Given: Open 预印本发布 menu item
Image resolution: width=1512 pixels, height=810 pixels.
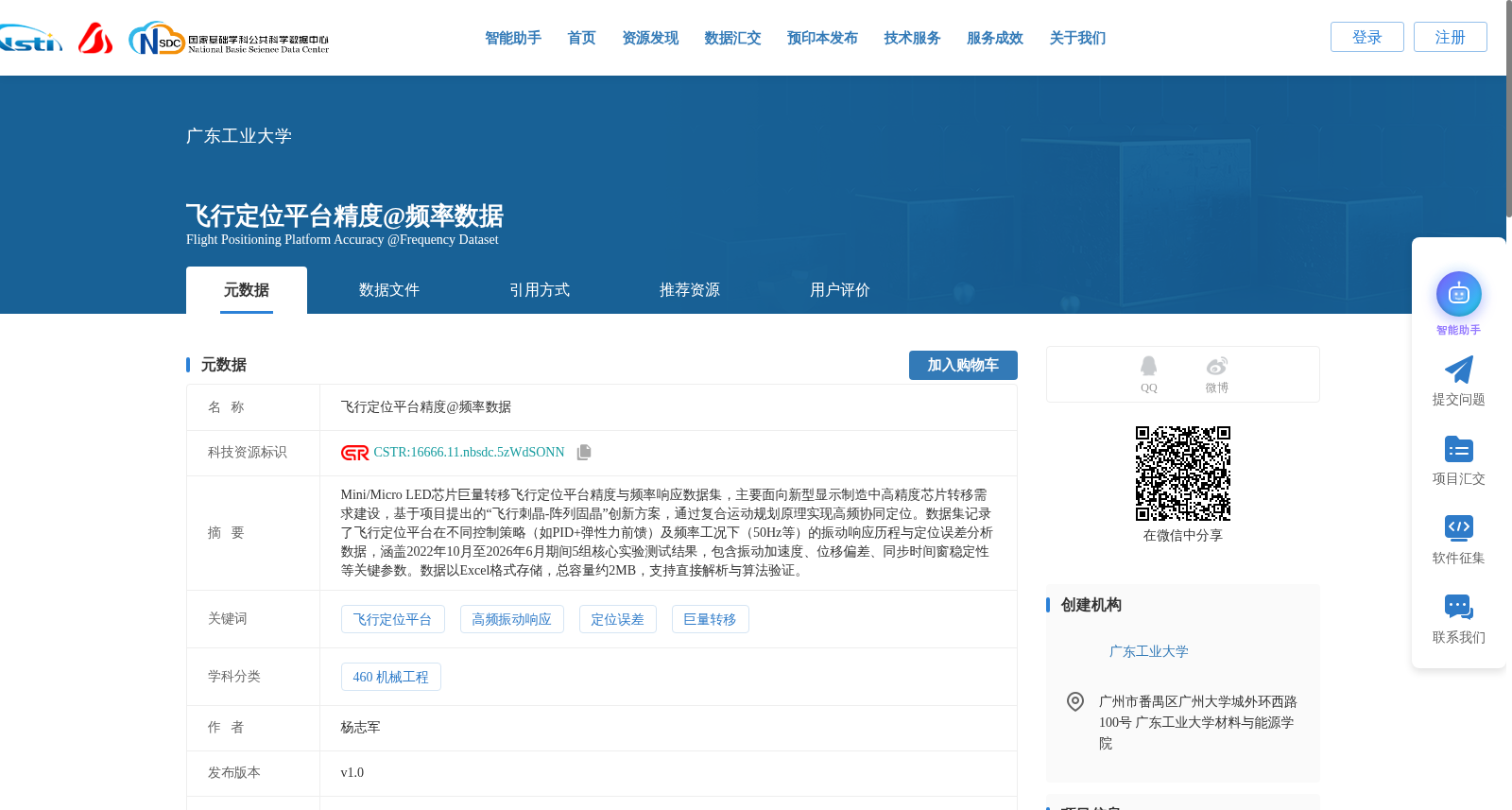Looking at the screenshot, I should coord(822,38).
